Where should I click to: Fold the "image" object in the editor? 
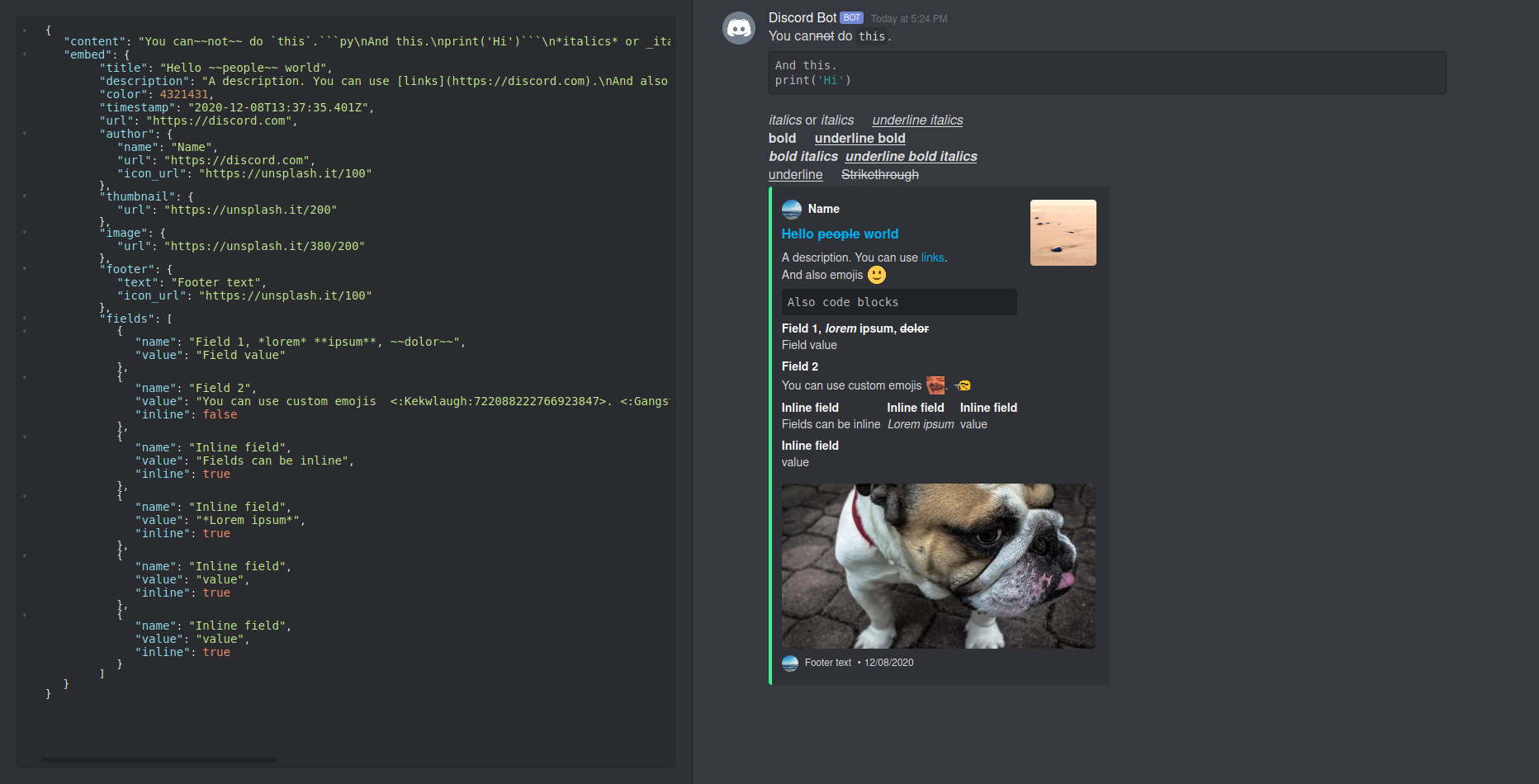(x=25, y=233)
